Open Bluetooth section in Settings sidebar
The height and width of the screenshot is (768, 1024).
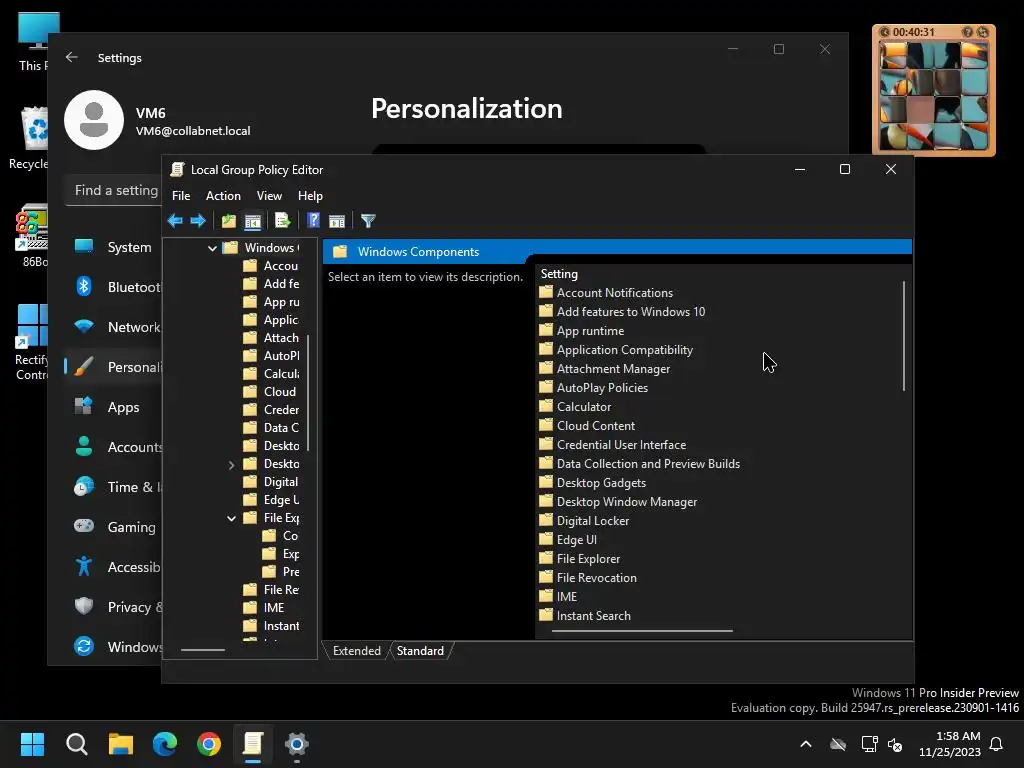[x=114, y=287]
